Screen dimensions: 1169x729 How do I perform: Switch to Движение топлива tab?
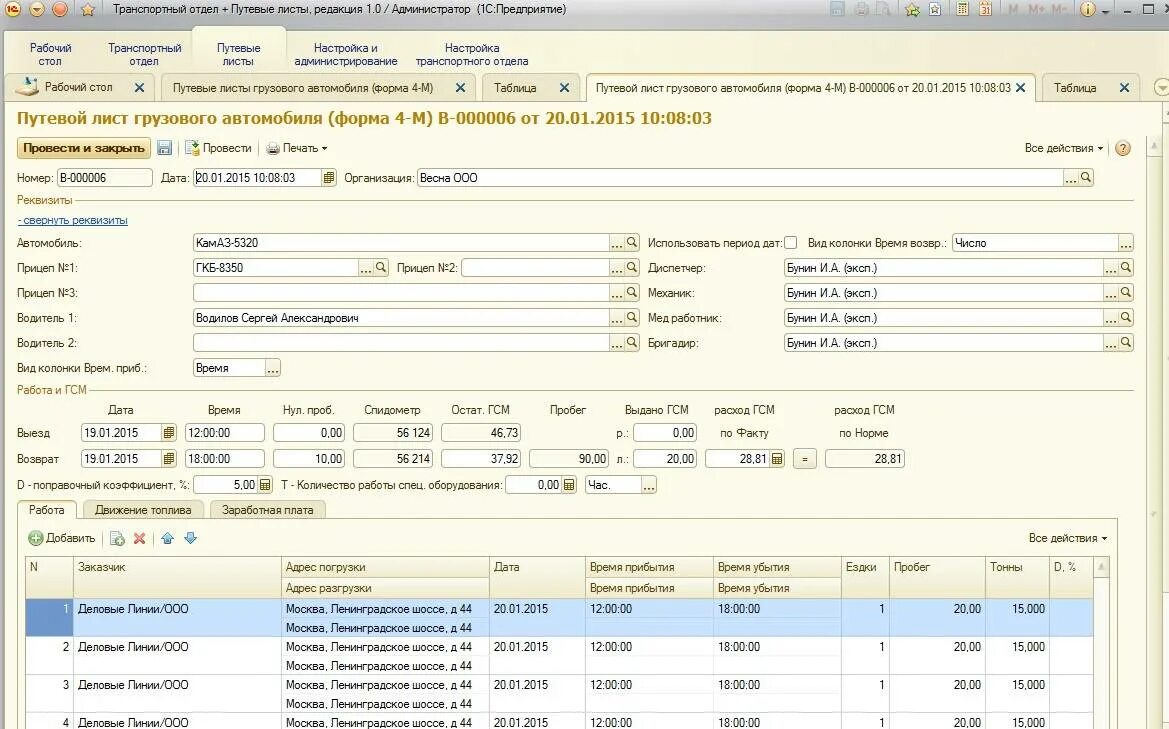click(143, 510)
